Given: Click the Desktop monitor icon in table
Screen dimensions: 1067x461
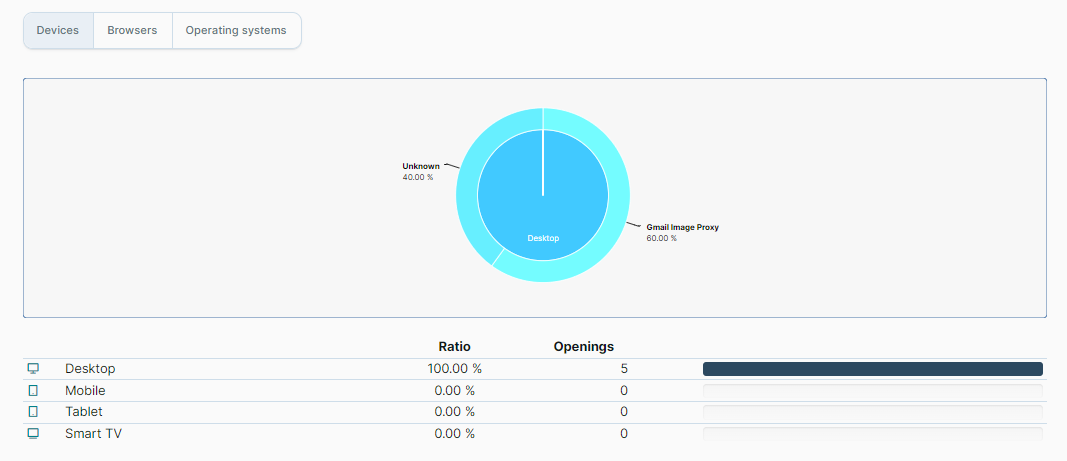Looking at the screenshot, I should click(x=33, y=369).
